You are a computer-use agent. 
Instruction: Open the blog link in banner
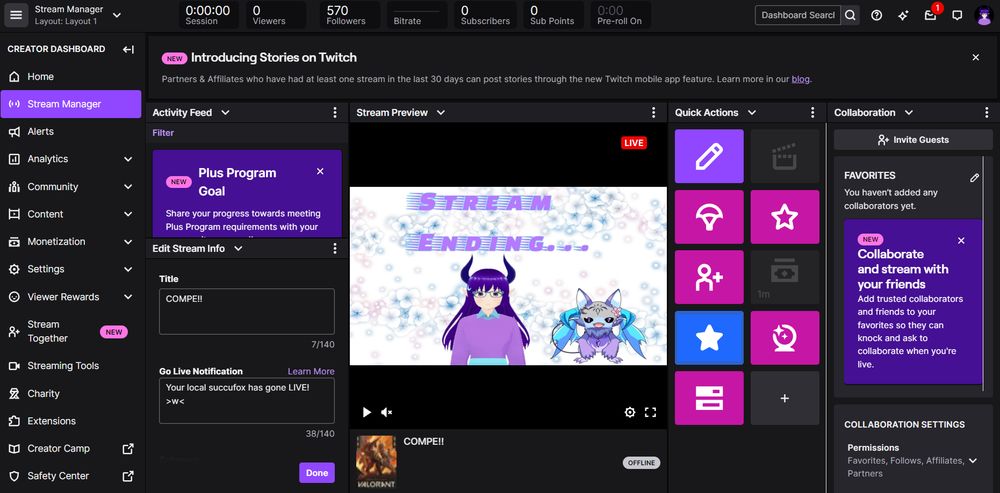[800, 79]
